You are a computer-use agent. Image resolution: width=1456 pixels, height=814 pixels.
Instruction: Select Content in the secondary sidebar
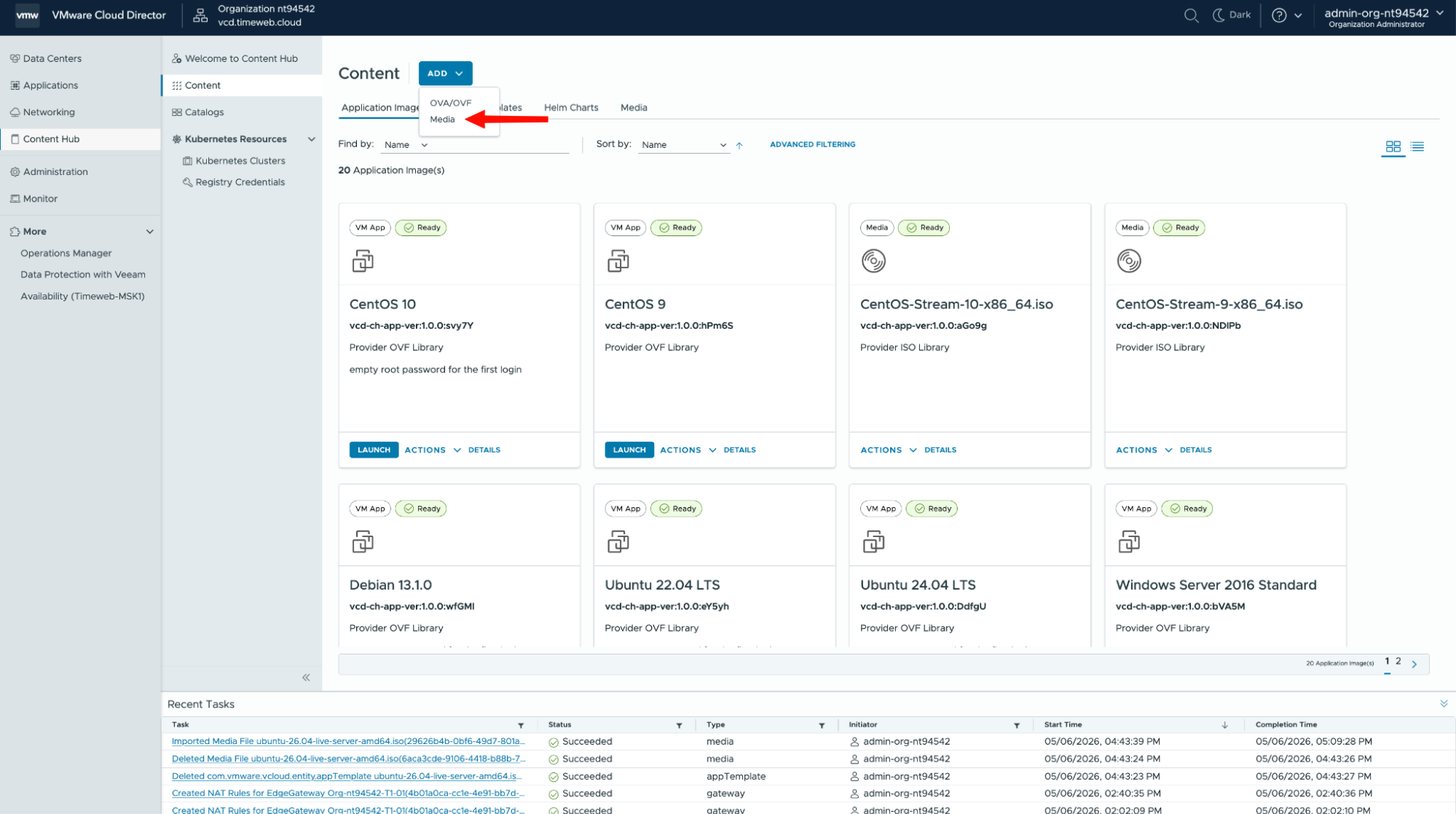(x=242, y=85)
